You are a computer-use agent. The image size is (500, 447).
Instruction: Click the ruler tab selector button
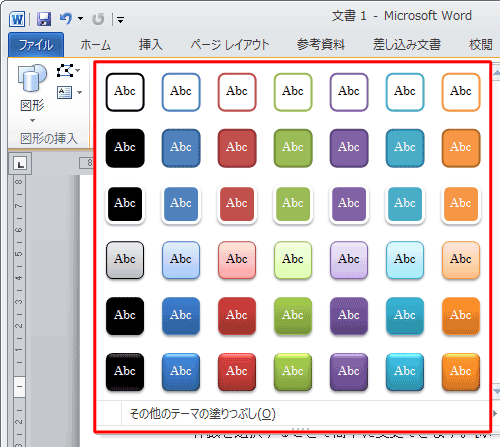20,164
